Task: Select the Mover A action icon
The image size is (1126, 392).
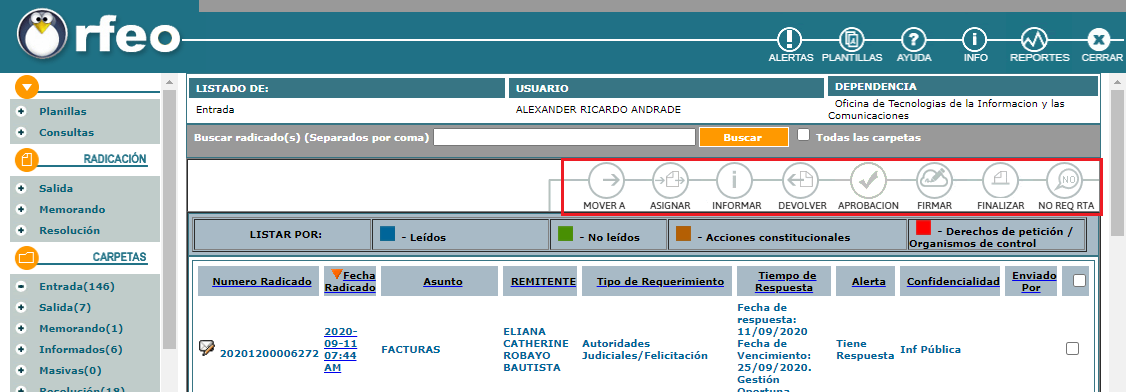Action: (607, 181)
